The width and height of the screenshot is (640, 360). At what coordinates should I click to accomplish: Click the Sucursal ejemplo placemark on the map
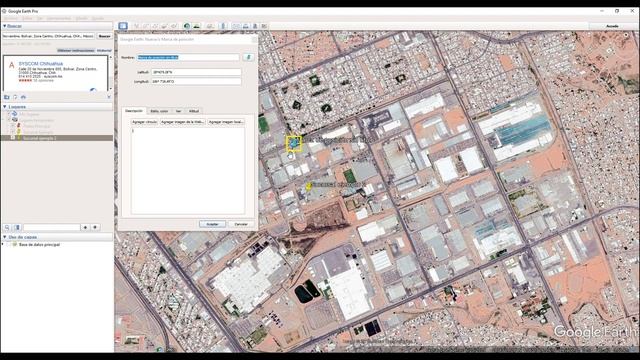point(309,186)
